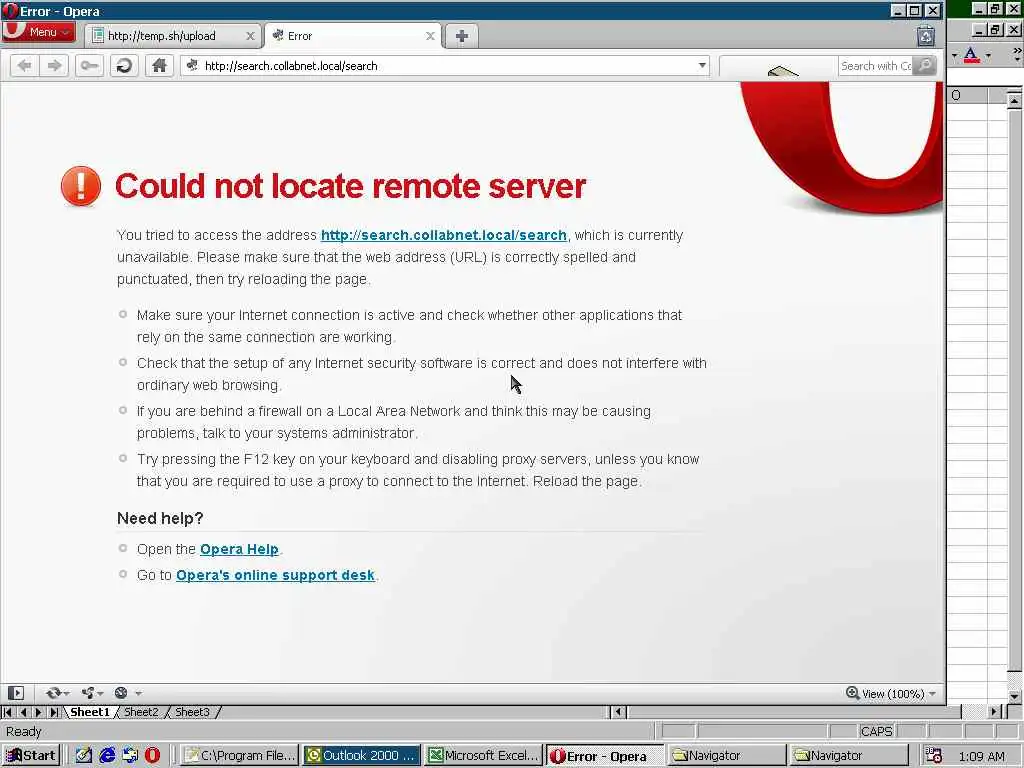The image size is (1024, 768).
Task: Go forward with the forward arrow
Action: click(54, 65)
